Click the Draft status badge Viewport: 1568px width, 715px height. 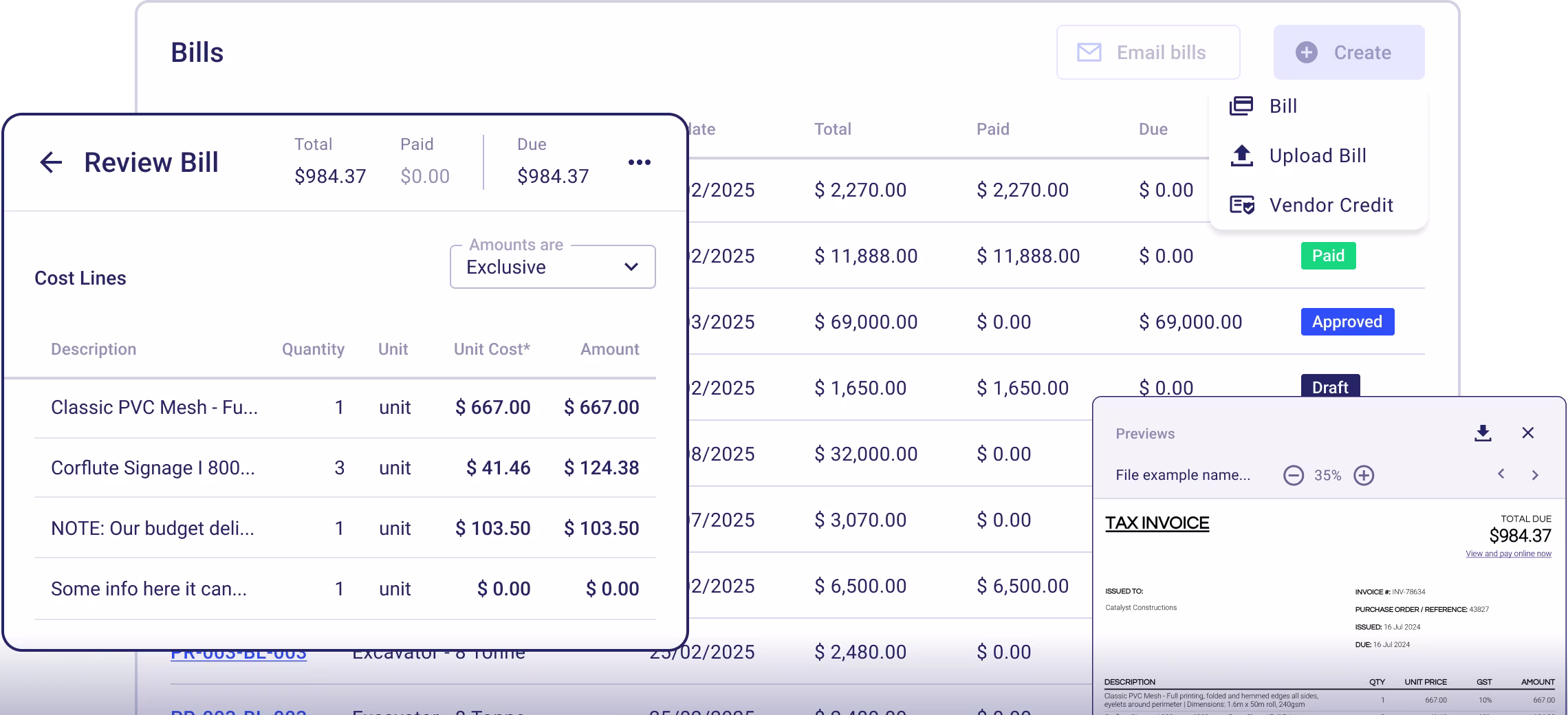(x=1330, y=386)
